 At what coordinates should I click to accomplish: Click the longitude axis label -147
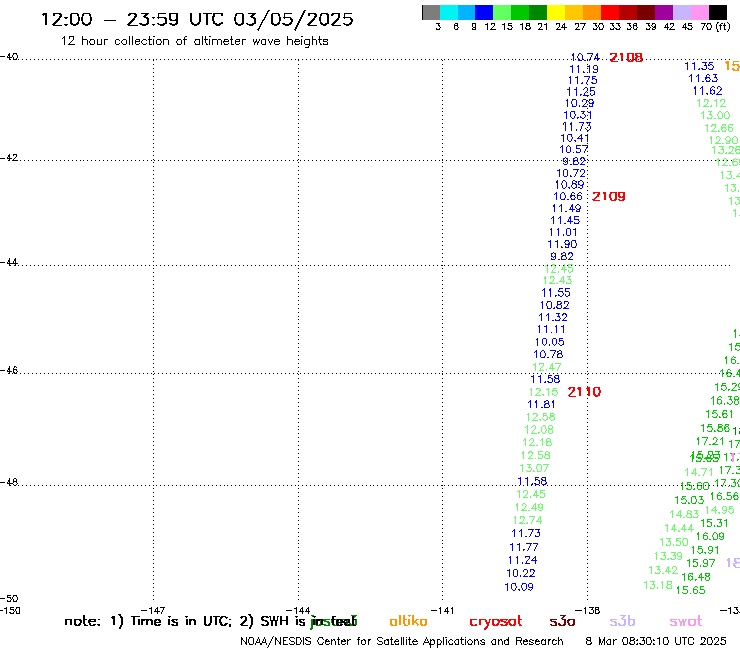point(153,611)
